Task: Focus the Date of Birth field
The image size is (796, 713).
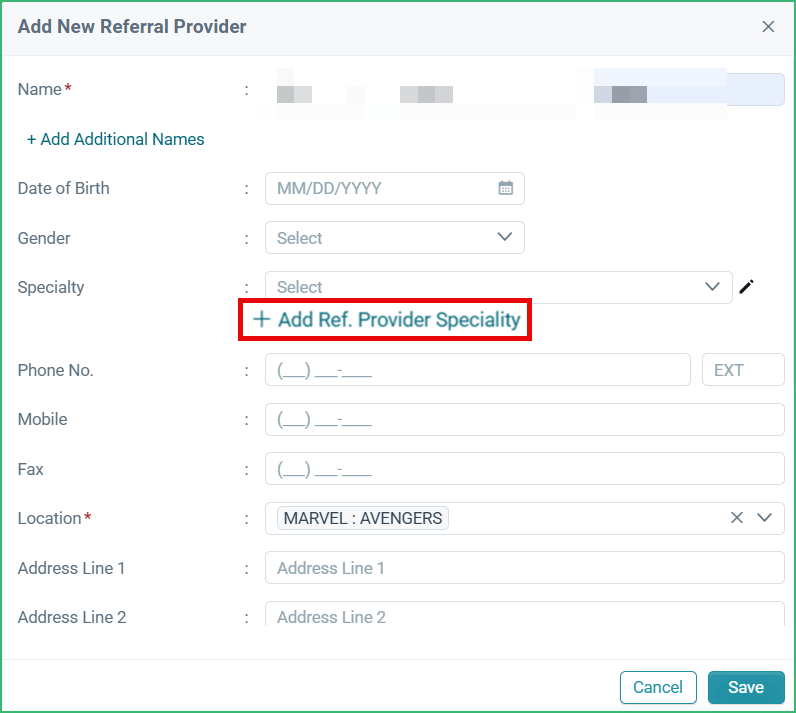Action: (380, 188)
